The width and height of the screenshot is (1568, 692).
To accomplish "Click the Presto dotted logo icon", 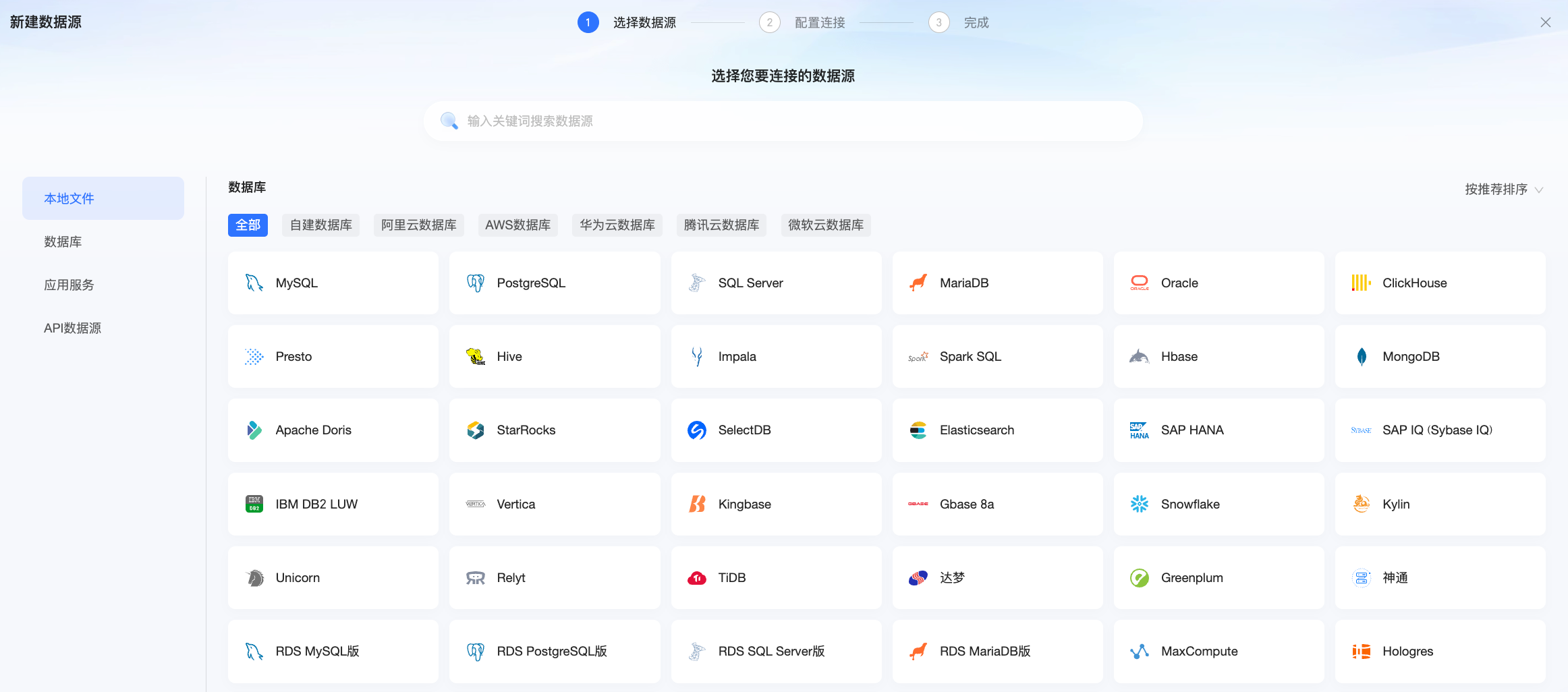I will (254, 357).
